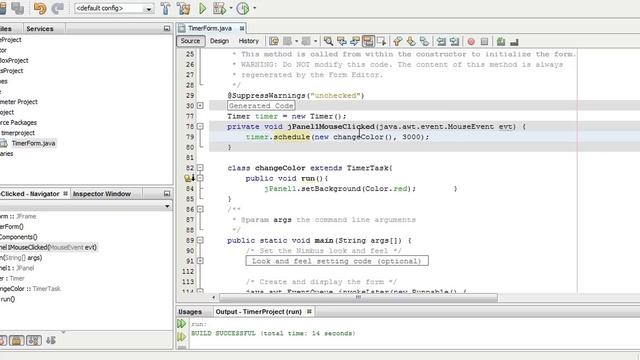This screenshot has height=360, width=640.
Task: Switch to Source view
Action: pyautogui.click(x=190, y=41)
